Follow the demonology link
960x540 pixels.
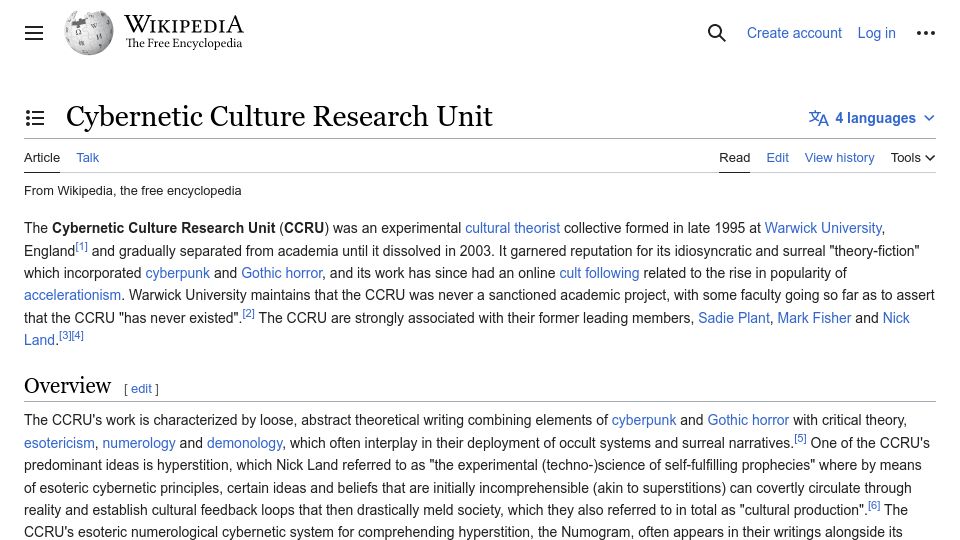[x=245, y=443]
